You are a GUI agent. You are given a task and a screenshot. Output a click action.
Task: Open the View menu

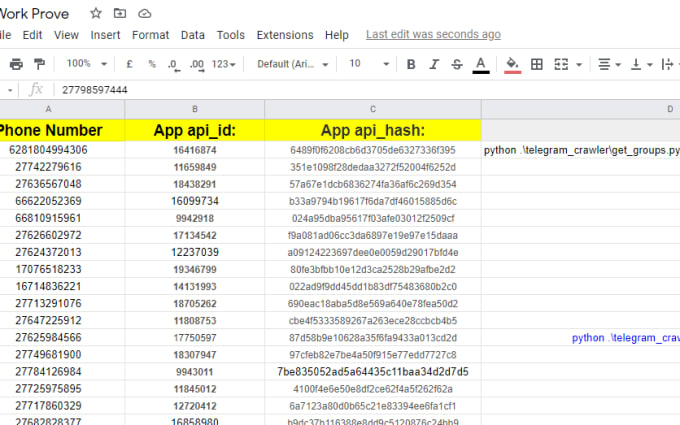[66, 35]
